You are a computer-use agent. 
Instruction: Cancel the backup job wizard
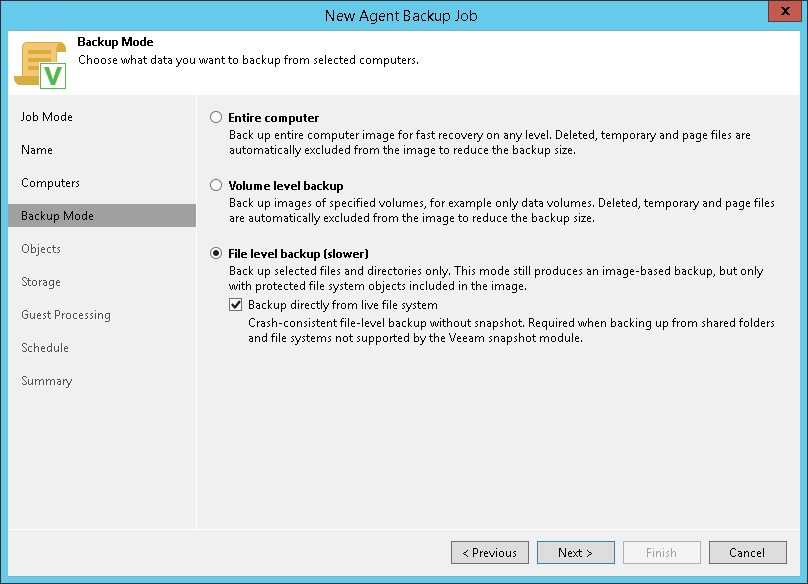(747, 553)
